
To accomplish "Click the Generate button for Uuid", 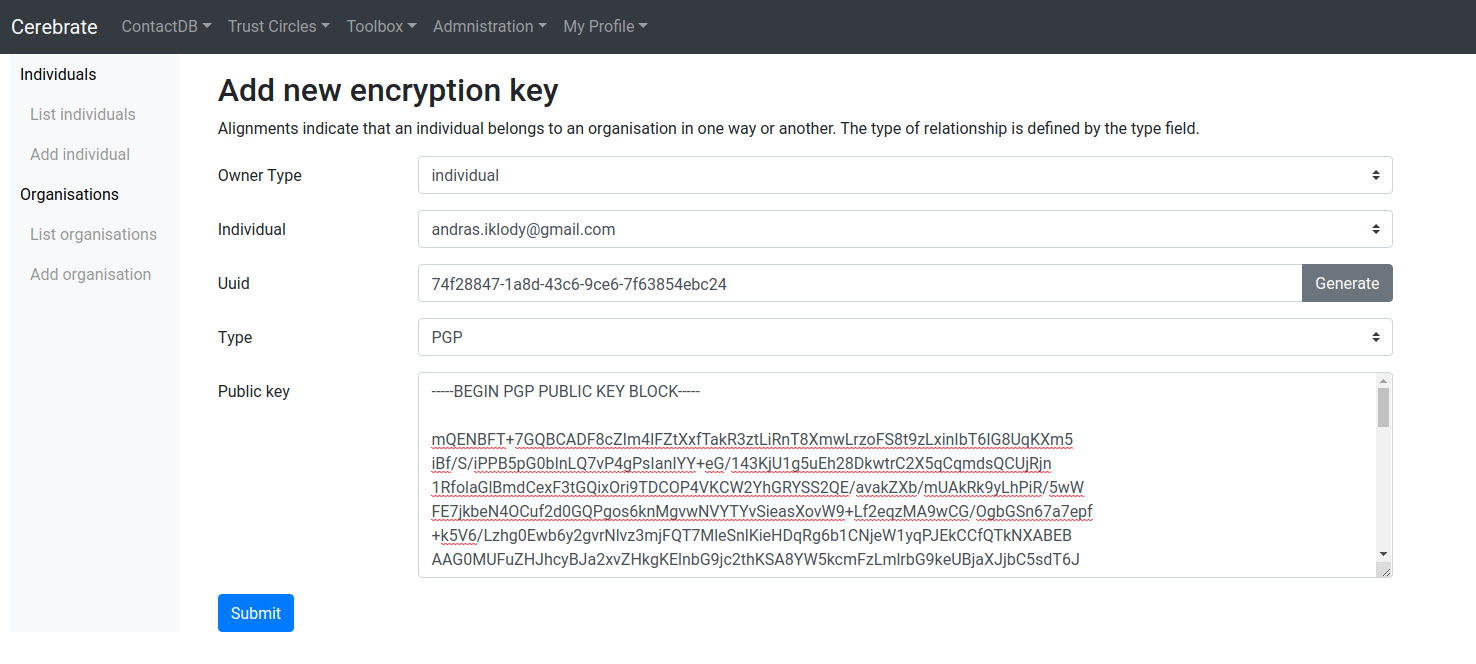I will tap(1346, 283).
